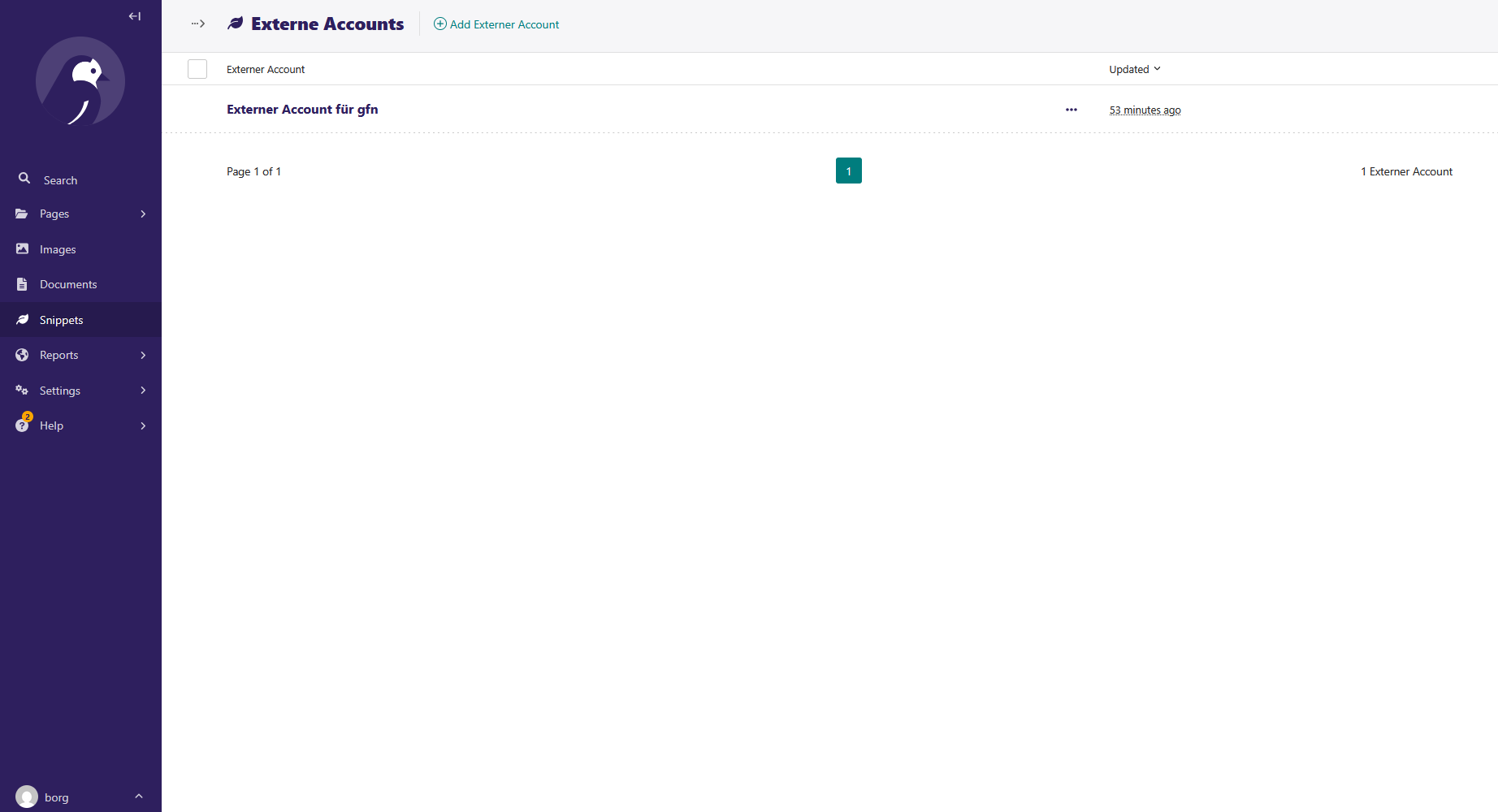Click the Wagtail bird logo
The height and width of the screenshot is (812, 1498).
pos(80,82)
